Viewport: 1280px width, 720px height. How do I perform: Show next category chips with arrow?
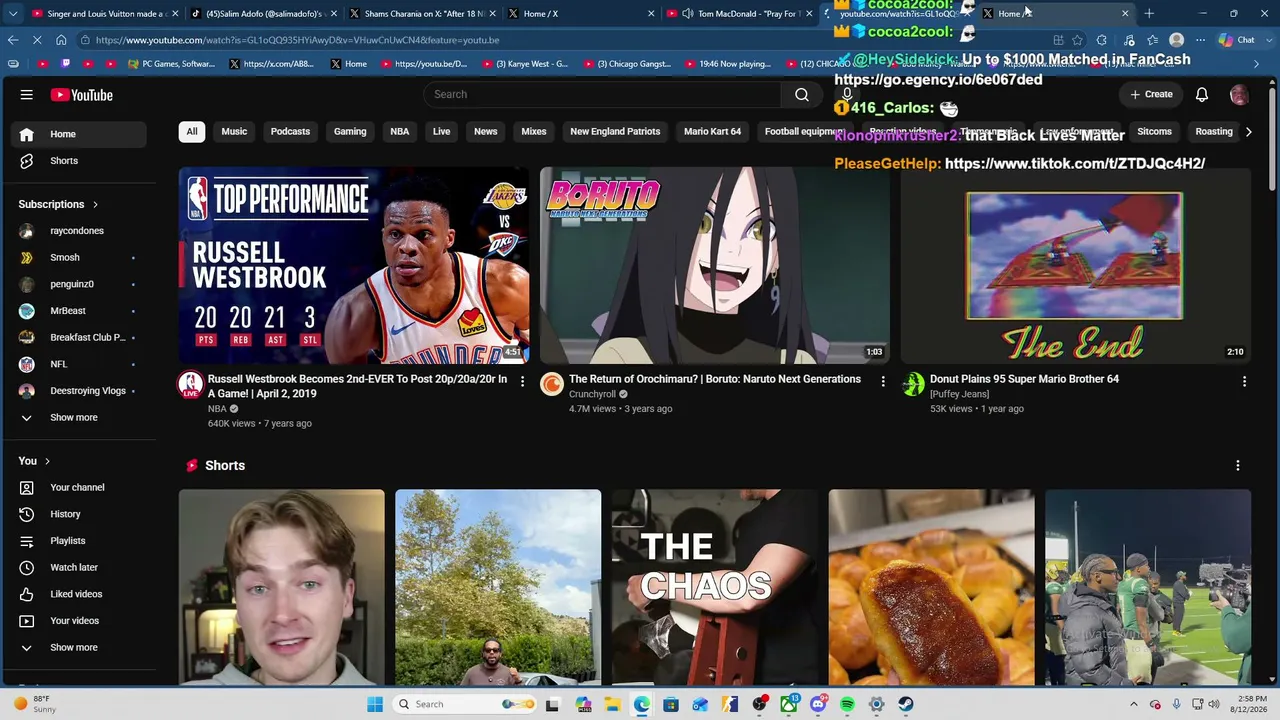click(x=1248, y=132)
